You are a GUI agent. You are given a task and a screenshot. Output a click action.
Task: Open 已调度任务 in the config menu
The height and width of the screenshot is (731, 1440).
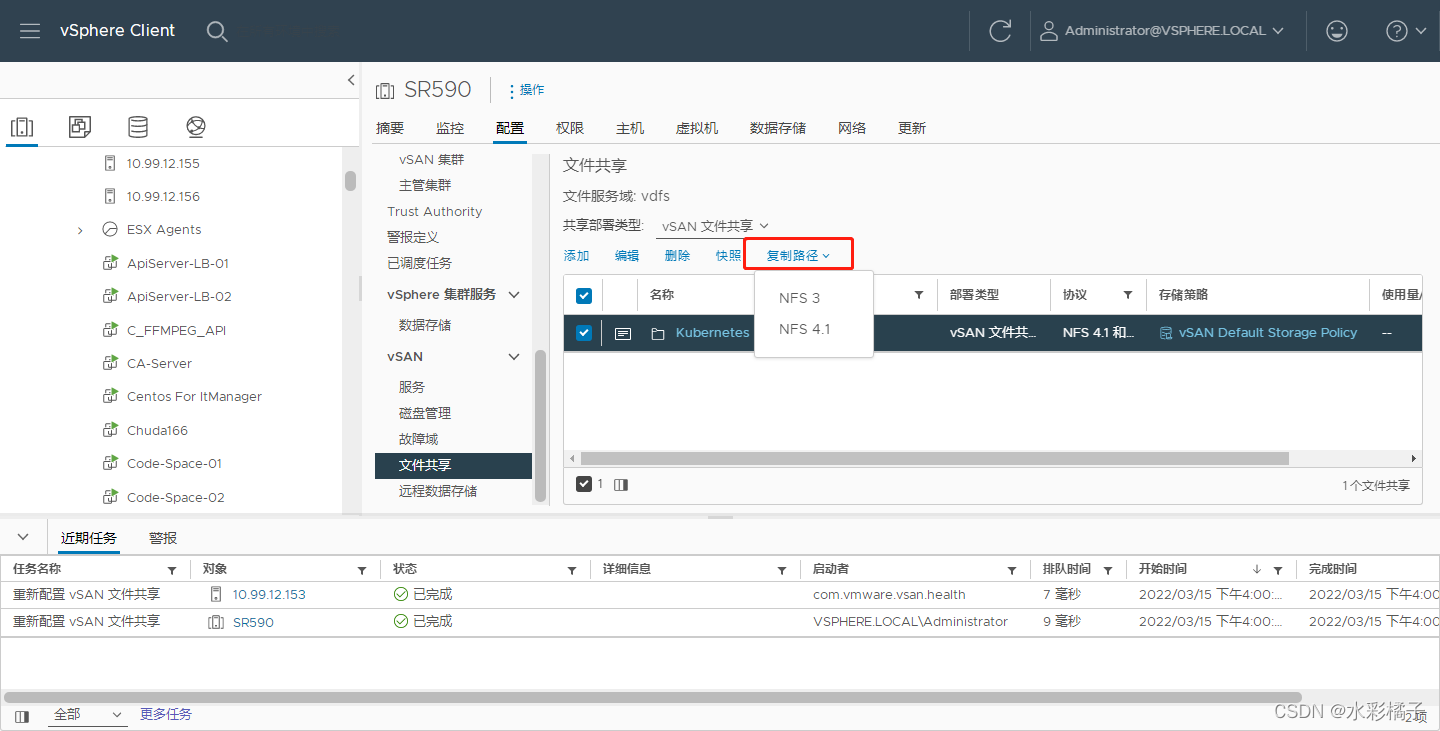click(x=419, y=263)
